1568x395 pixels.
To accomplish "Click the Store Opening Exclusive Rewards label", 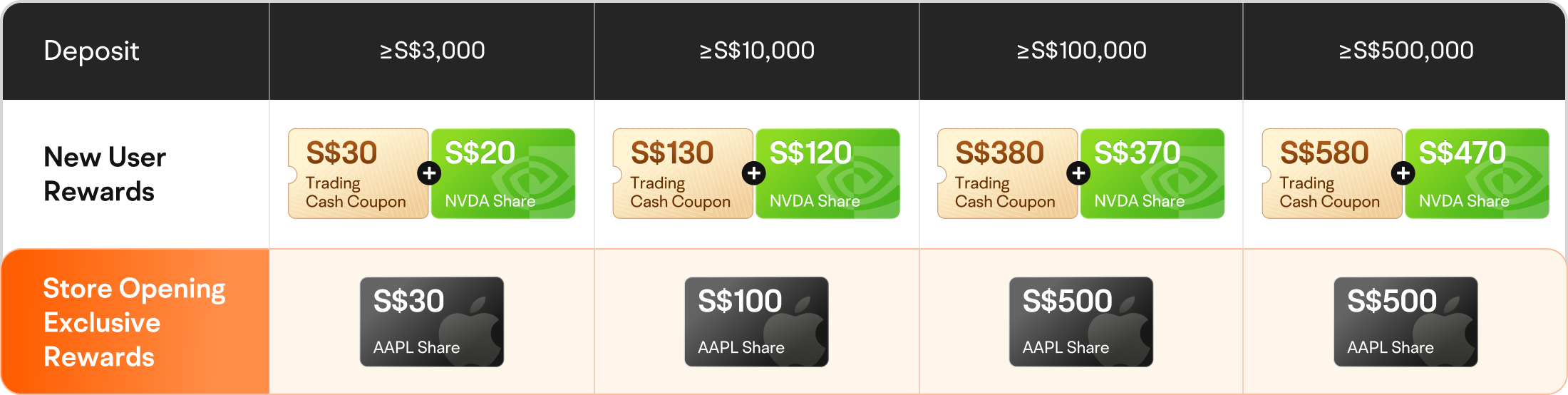I will (x=134, y=322).
